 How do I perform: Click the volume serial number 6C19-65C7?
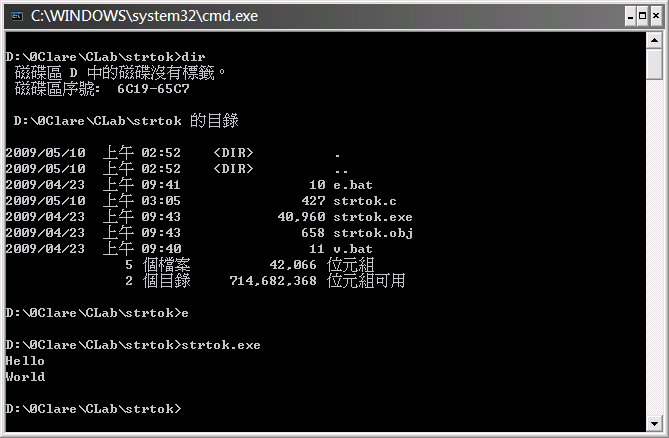(x=153, y=89)
